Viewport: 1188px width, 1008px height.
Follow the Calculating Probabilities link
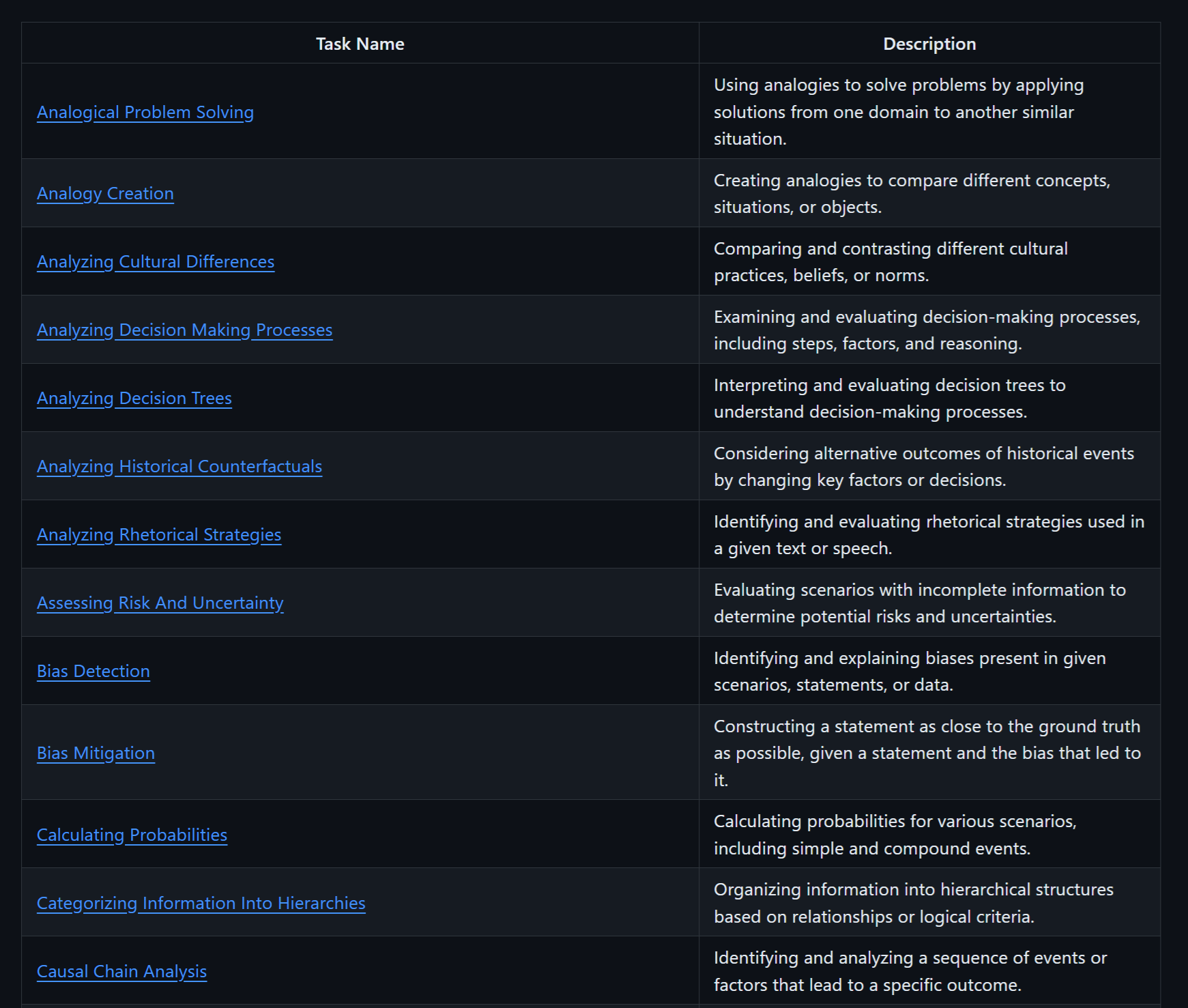132,835
